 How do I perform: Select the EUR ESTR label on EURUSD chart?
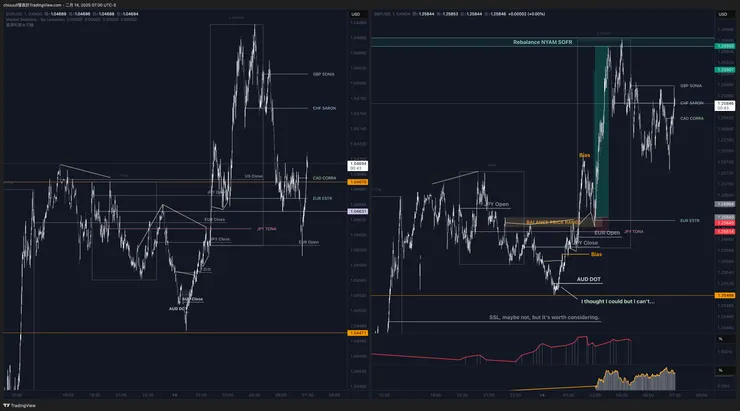coord(322,198)
